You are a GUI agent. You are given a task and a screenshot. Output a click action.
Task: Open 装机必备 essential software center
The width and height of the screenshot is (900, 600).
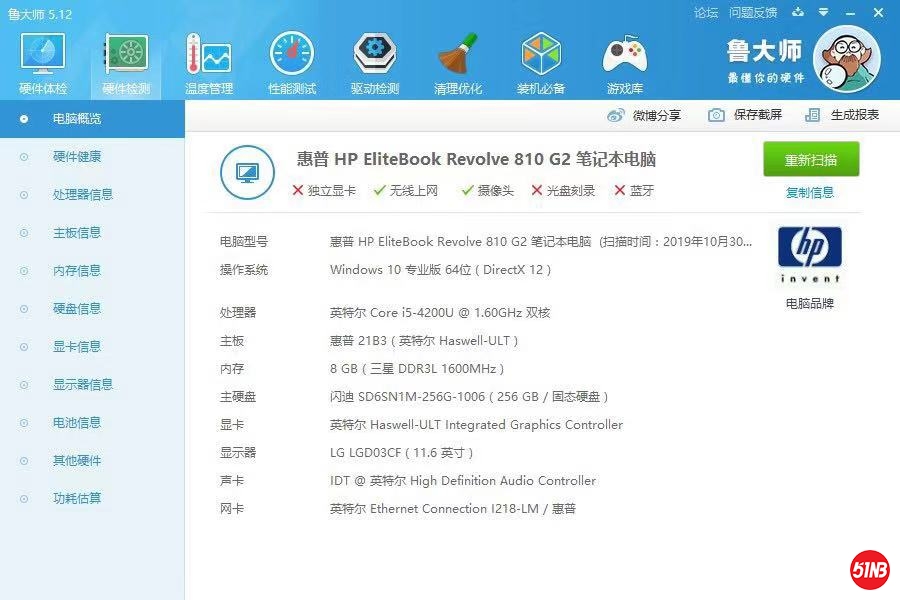tap(540, 60)
